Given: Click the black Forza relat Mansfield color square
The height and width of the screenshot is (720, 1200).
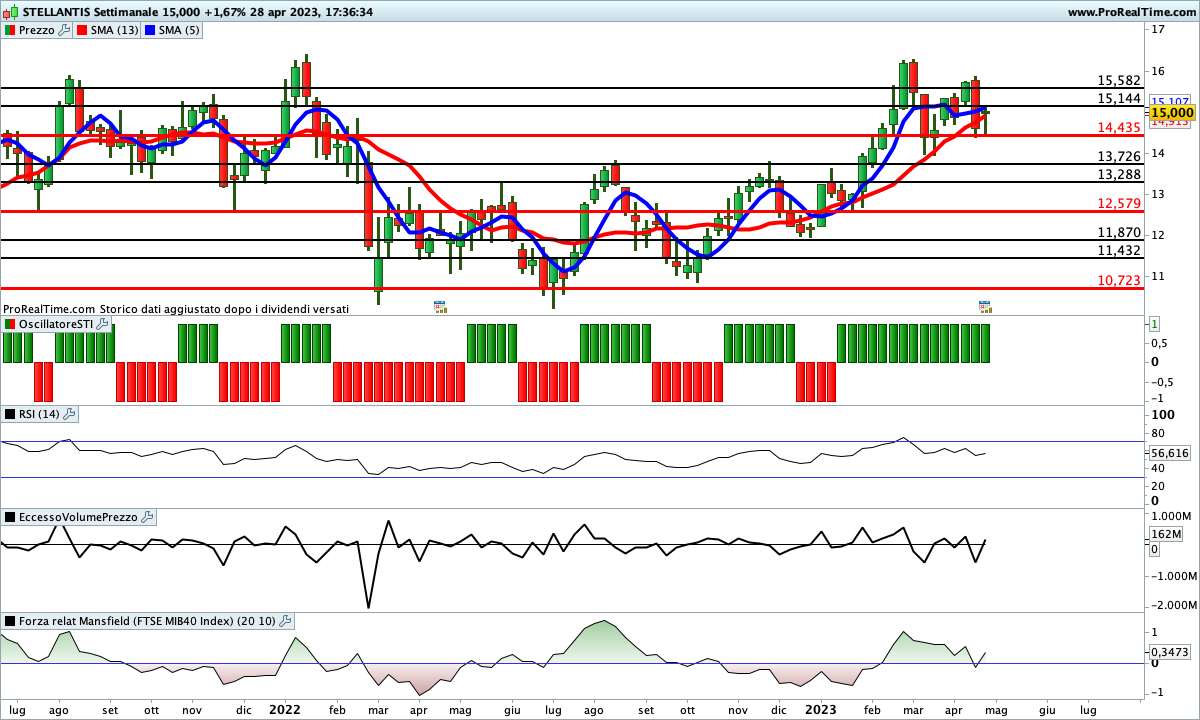Looking at the screenshot, I should [x=9, y=621].
